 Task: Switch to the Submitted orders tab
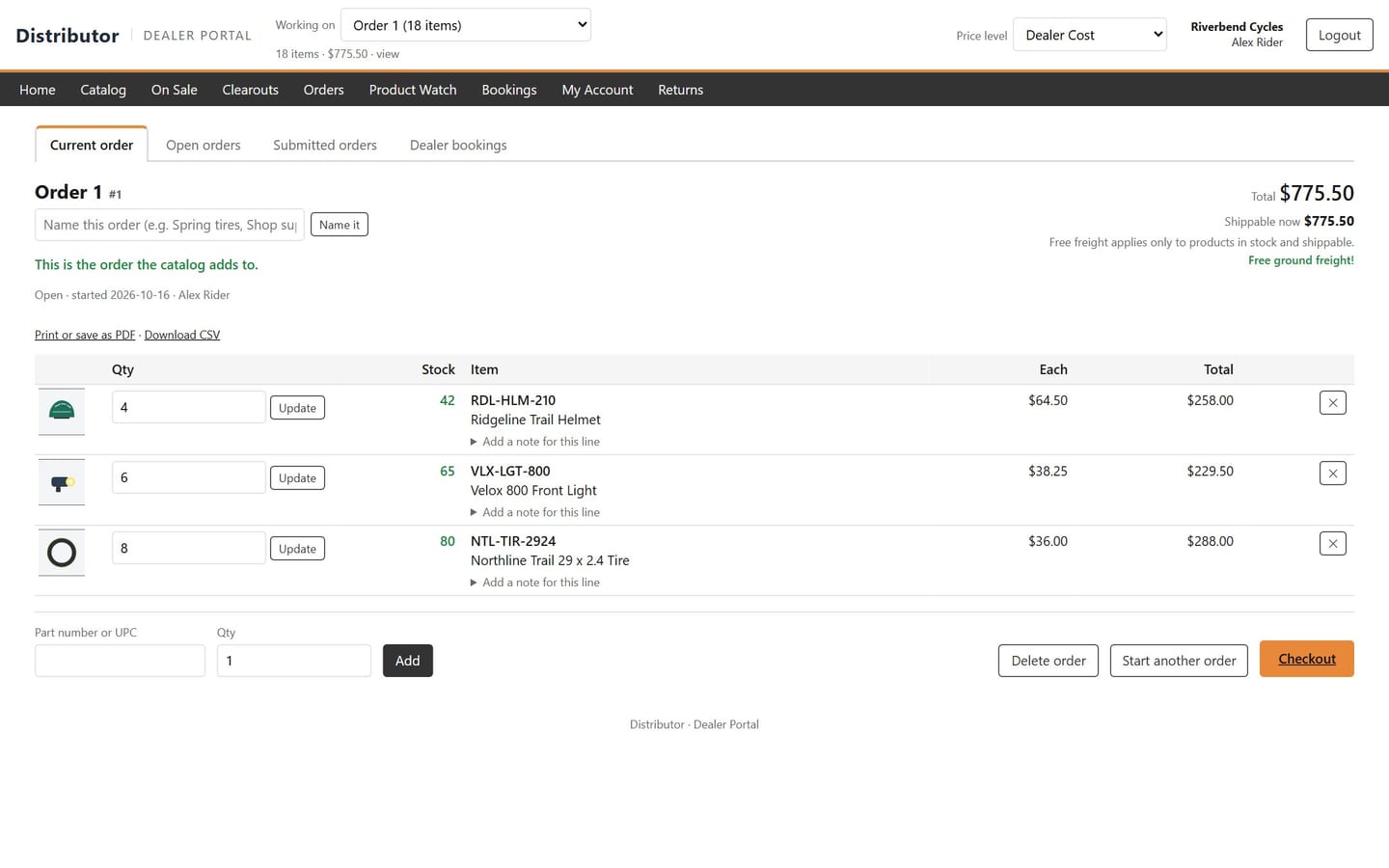tap(325, 145)
